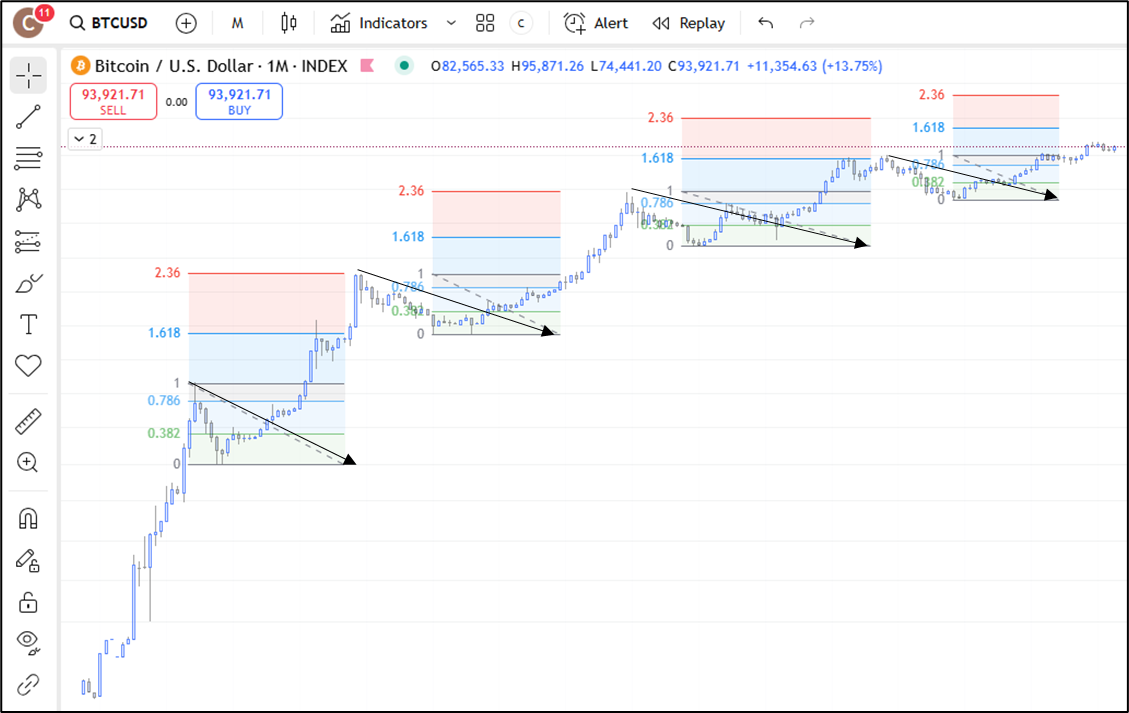
Task: Open the M time interval dropdown
Action: 237,23
